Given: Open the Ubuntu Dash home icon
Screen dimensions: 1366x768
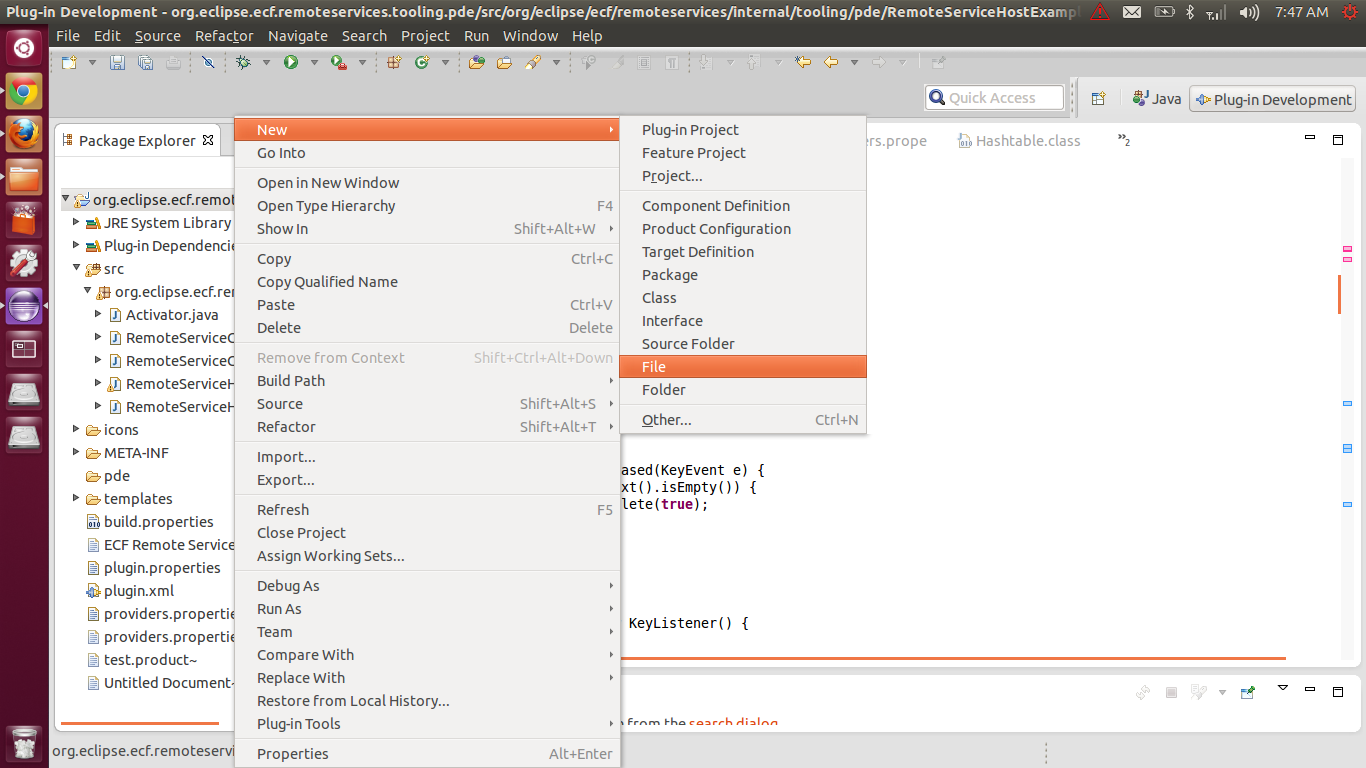Looking at the screenshot, I should [24, 47].
